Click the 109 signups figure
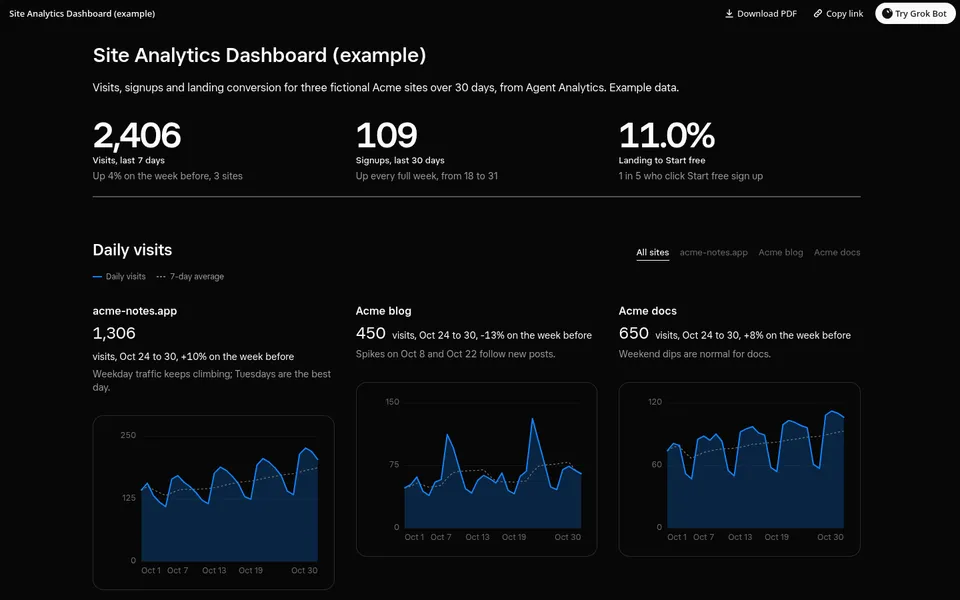The height and width of the screenshot is (600, 960). [387, 135]
